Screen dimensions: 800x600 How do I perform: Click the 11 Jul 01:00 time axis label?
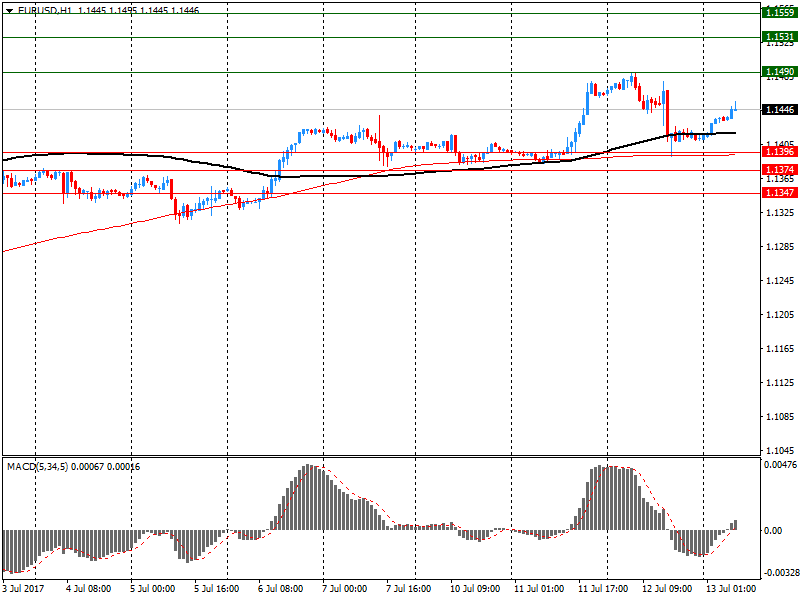point(539,588)
